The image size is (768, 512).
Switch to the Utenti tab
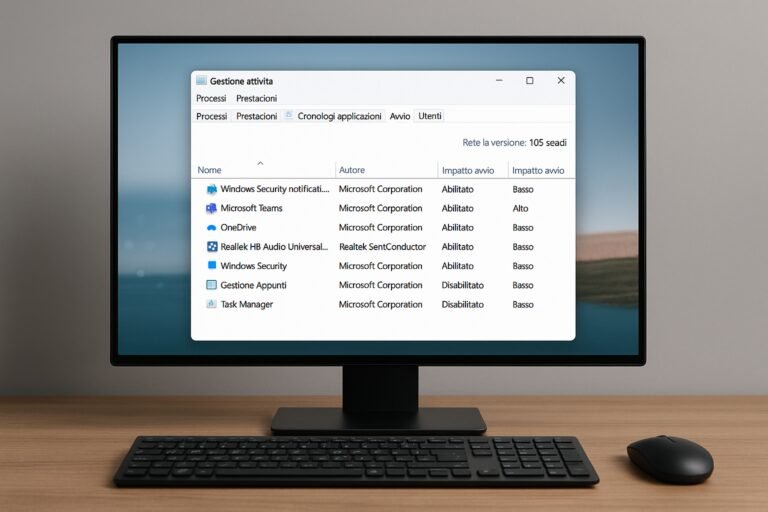point(430,116)
